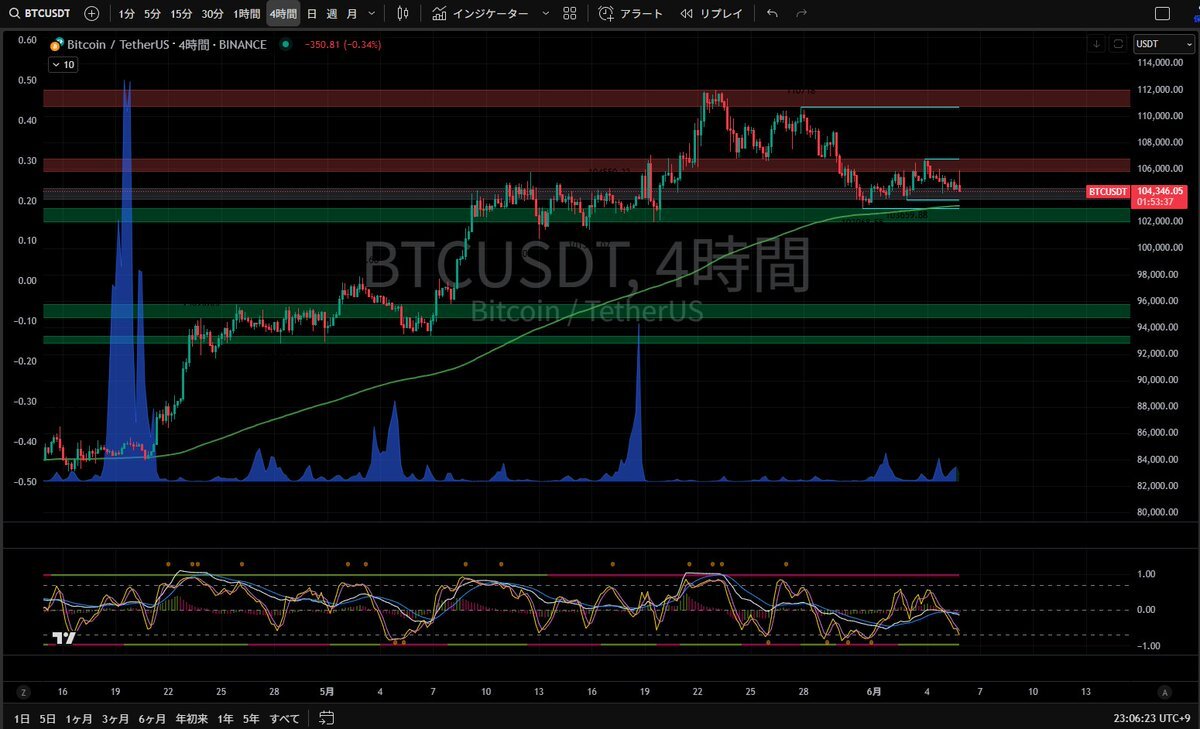
Task: Select the 5分 interval
Action: click(152, 14)
